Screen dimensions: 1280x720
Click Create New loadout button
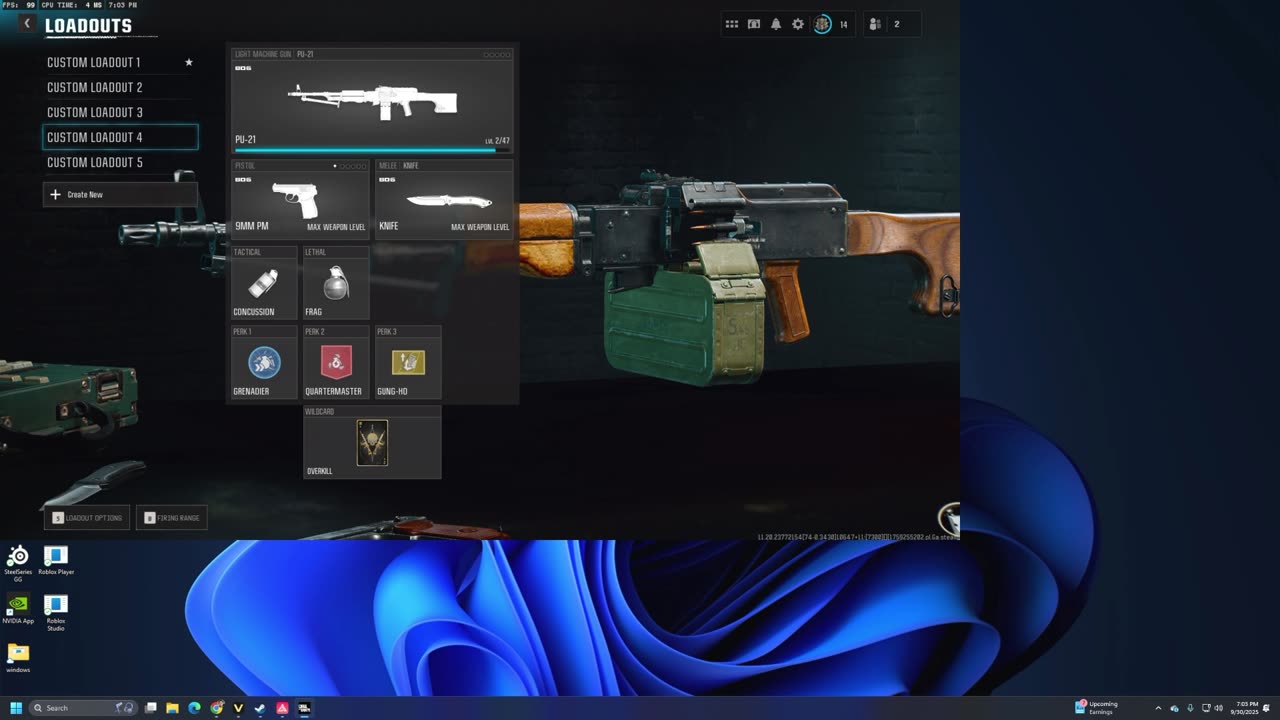tap(120, 194)
